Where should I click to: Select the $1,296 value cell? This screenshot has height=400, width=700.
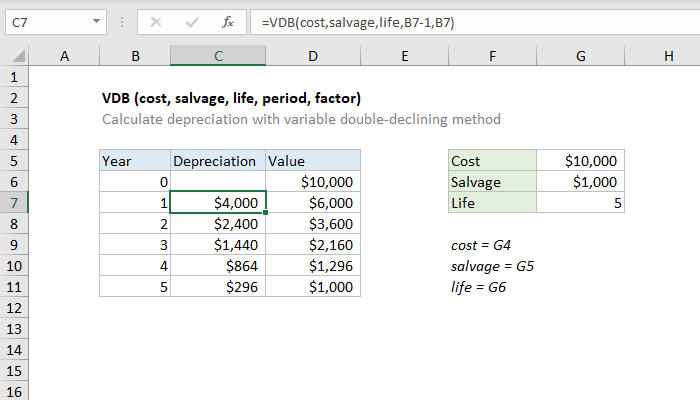point(313,266)
